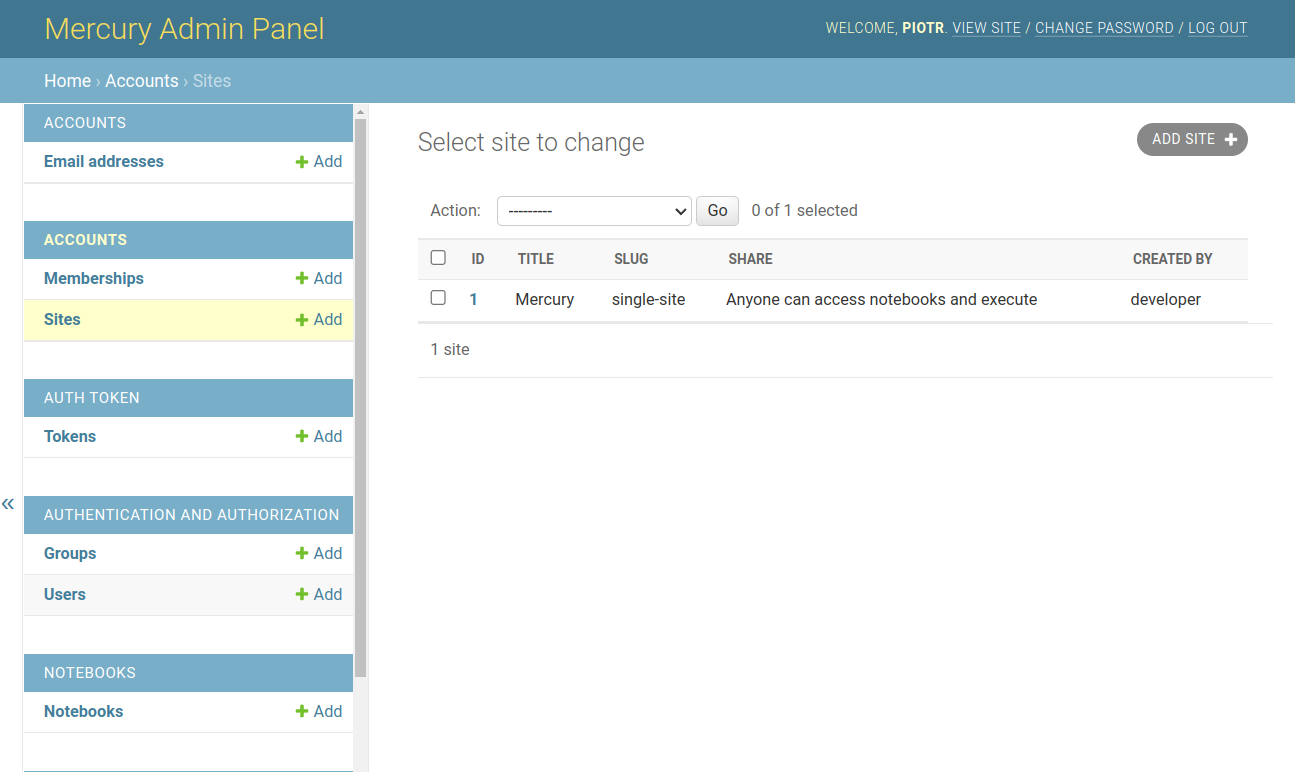The width and height of the screenshot is (1295, 772).
Task: Open the Action dropdown menu
Action: [594, 211]
